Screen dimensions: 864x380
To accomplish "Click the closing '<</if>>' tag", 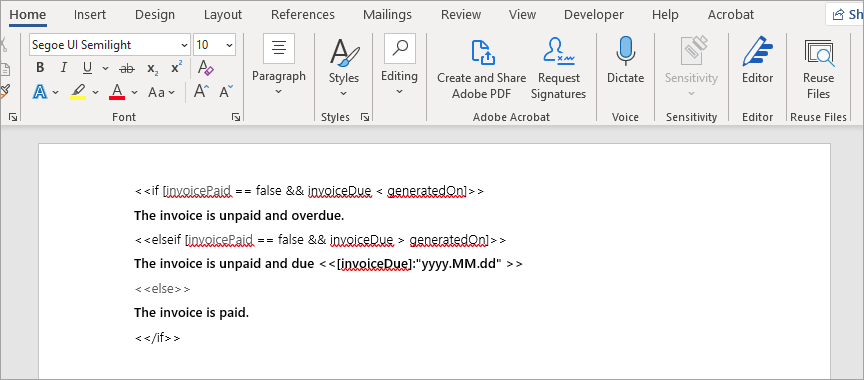I will [158, 338].
